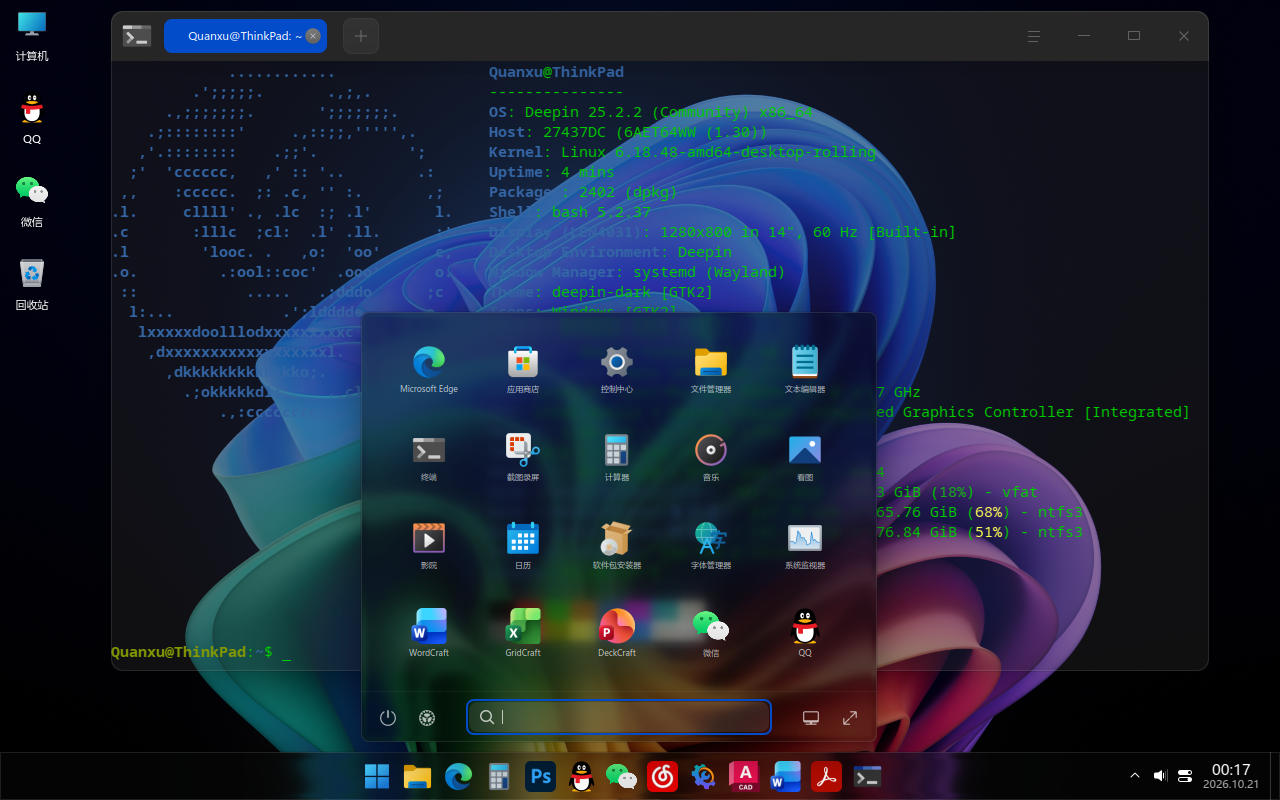Screen dimensions: 1280x800
Task: Open quick settings toggle icon in tray
Action: (1186, 775)
